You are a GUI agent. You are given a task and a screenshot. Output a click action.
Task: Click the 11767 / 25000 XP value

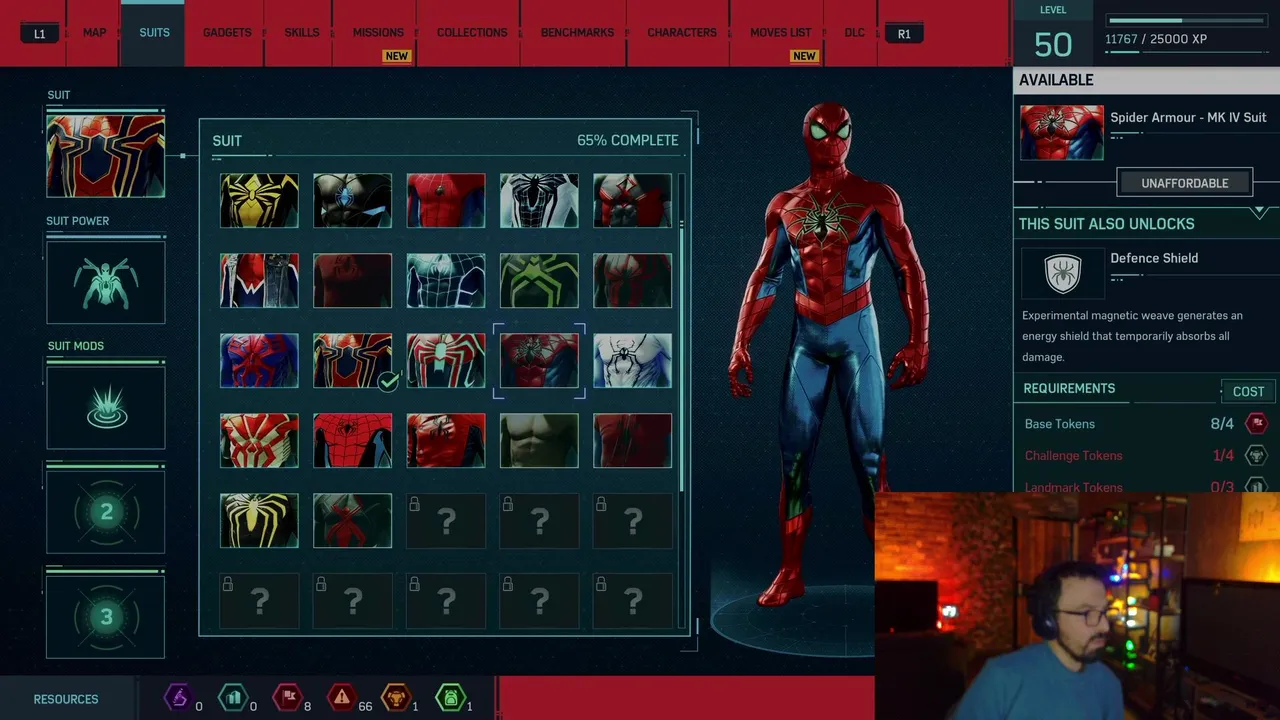coord(1156,39)
